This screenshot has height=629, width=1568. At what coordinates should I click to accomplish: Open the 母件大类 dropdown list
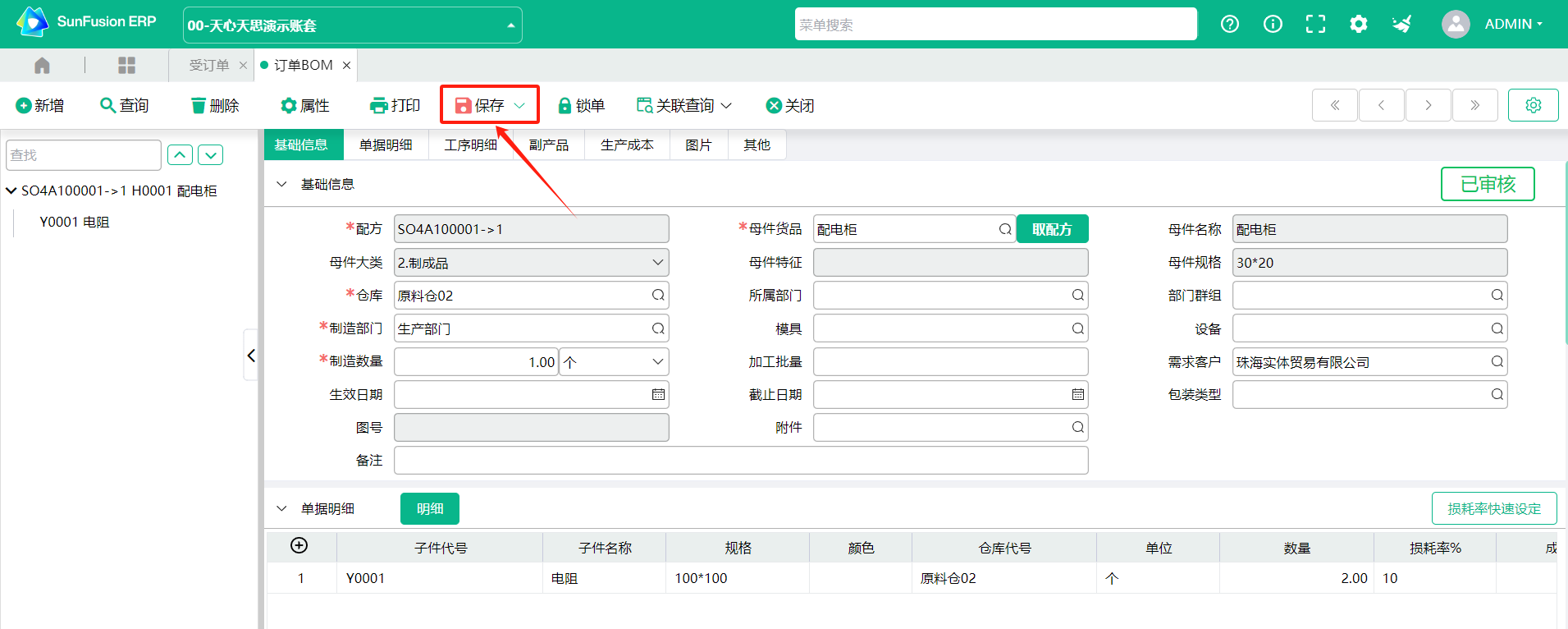[x=657, y=263]
